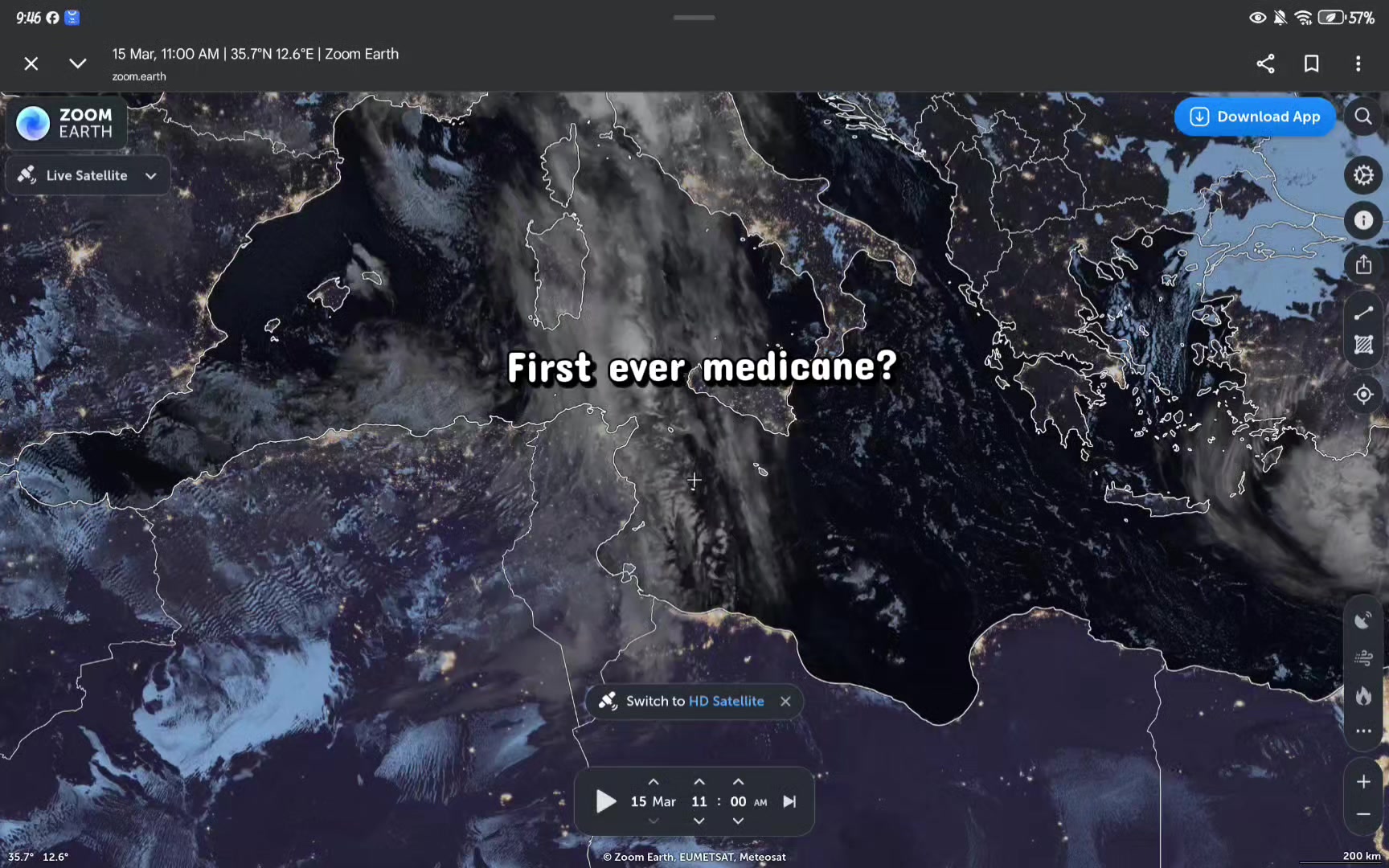Viewport: 1389px width, 868px height.
Task: Select the measure distance line tool
Action: tap(1363, 313)
